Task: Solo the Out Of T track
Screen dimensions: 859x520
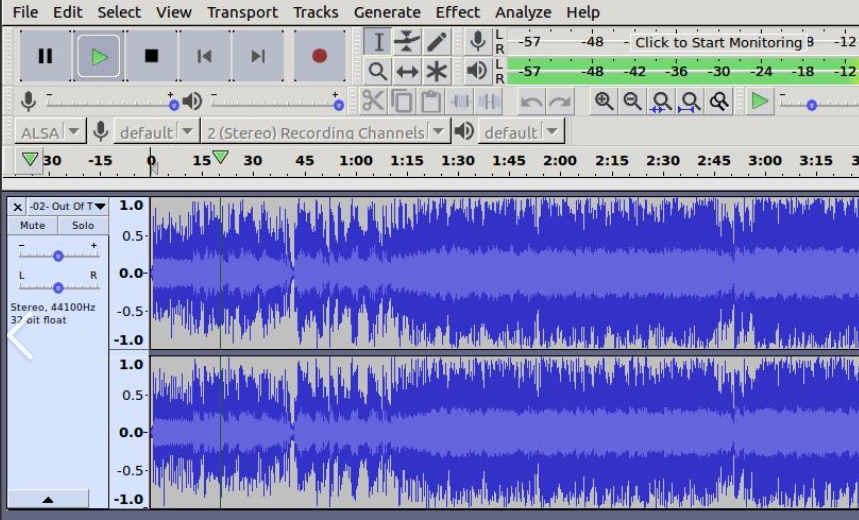Action: point(83,225)
